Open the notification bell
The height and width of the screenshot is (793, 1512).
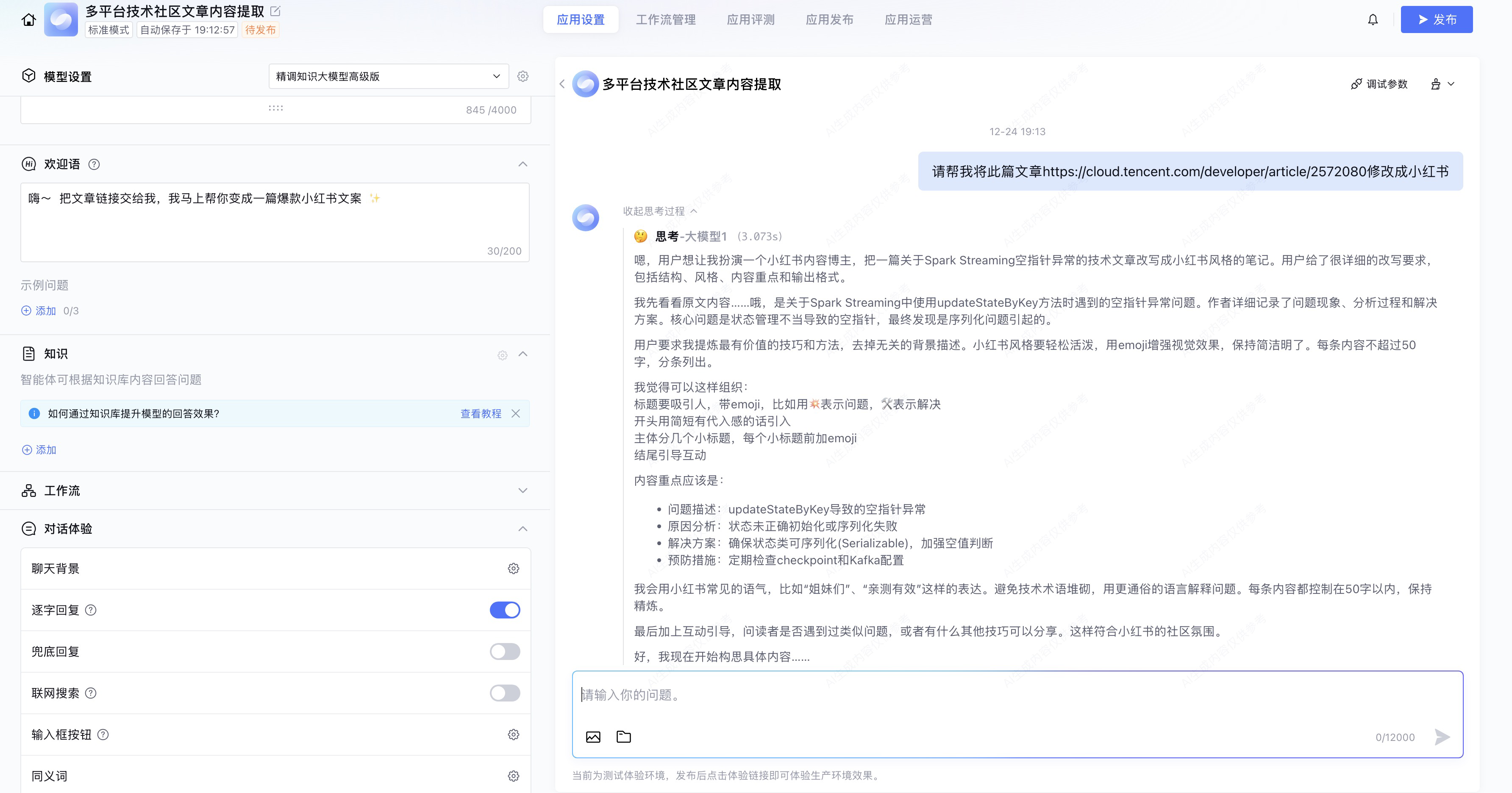click(1372, 20)
